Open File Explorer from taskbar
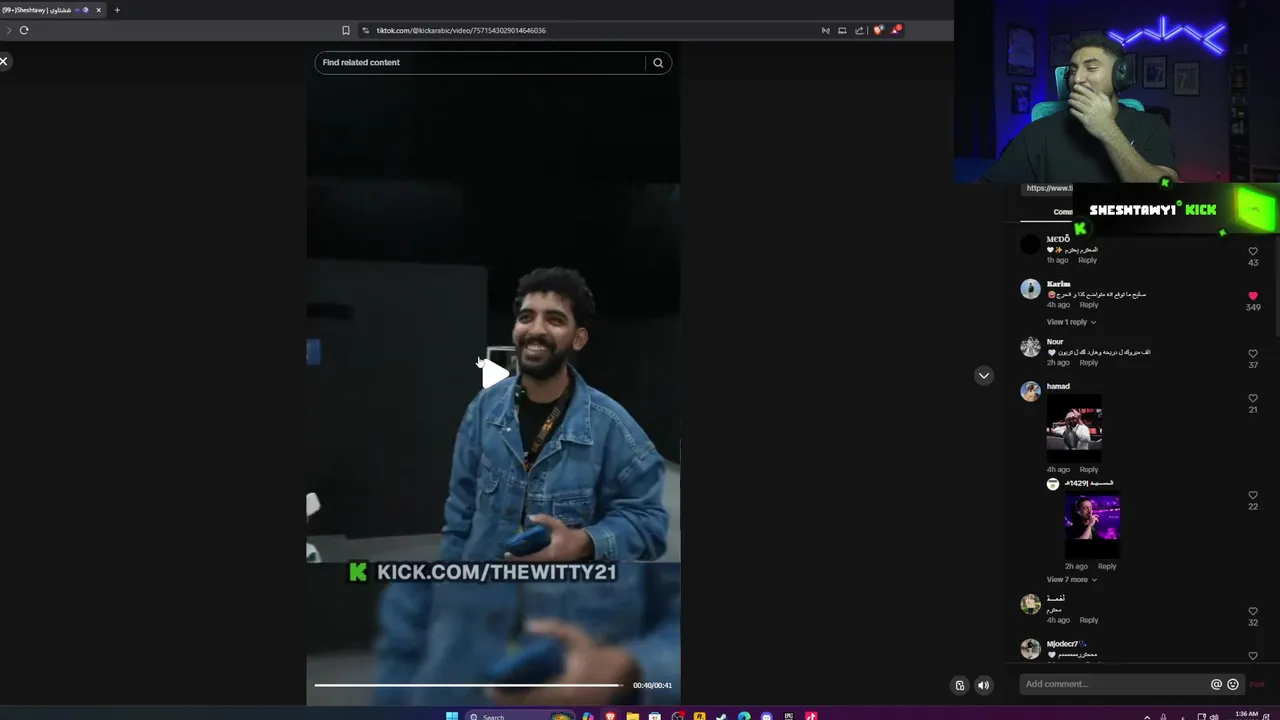1280x720 pixels. [x=632, y=716]
